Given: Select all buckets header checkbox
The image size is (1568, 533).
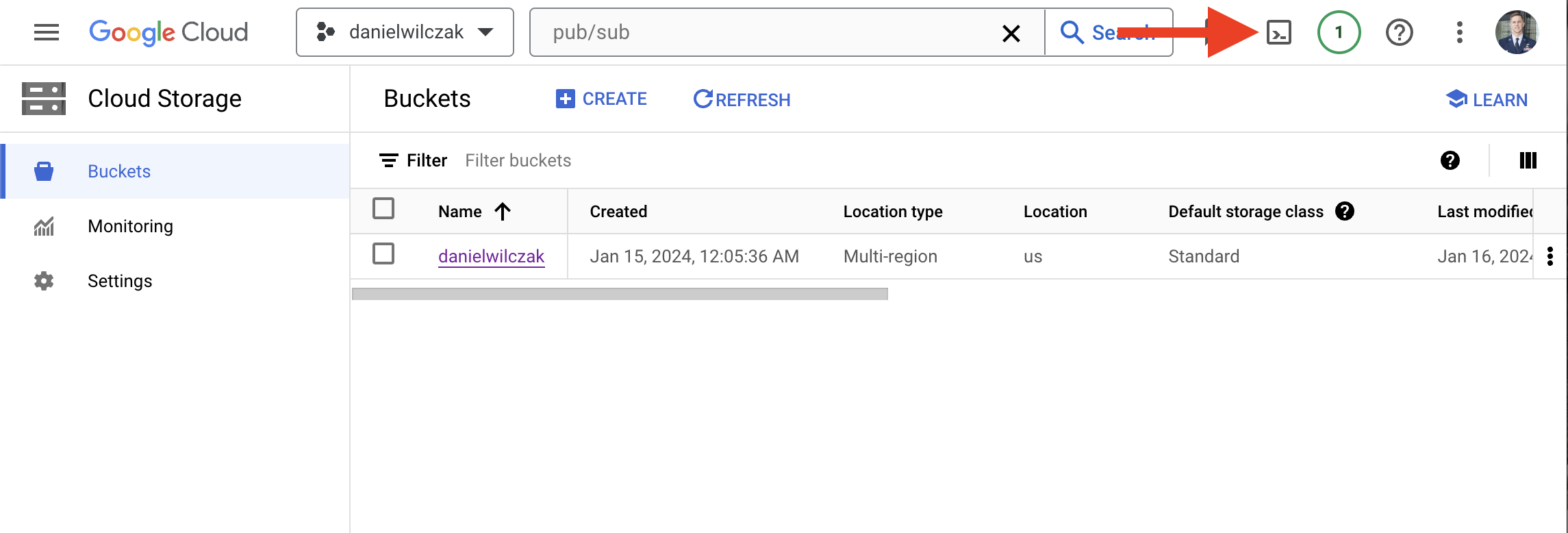Looking at the screenshot, I should [x=383, y=208].
